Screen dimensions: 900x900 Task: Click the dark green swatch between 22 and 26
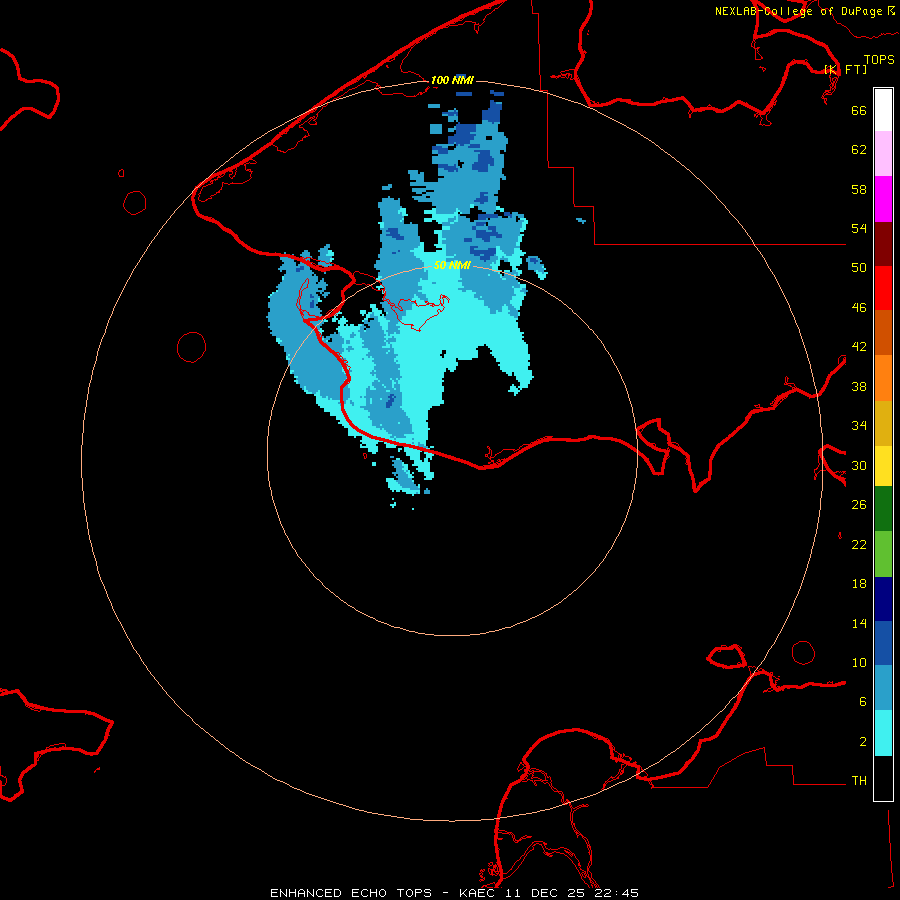point(883,509)
